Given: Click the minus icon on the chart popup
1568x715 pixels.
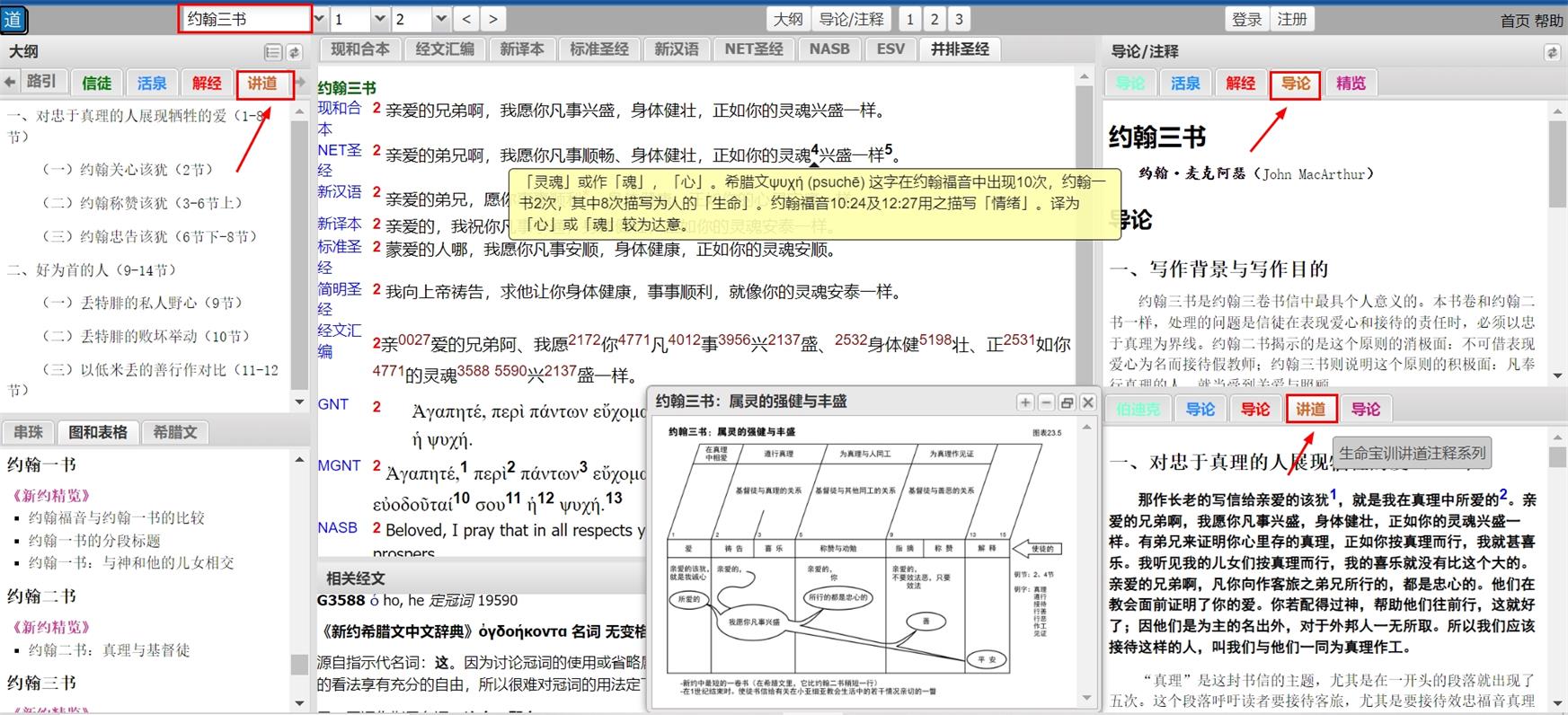Looking at the screenshot, I should pyautogui.click(x=1046, y=402).
